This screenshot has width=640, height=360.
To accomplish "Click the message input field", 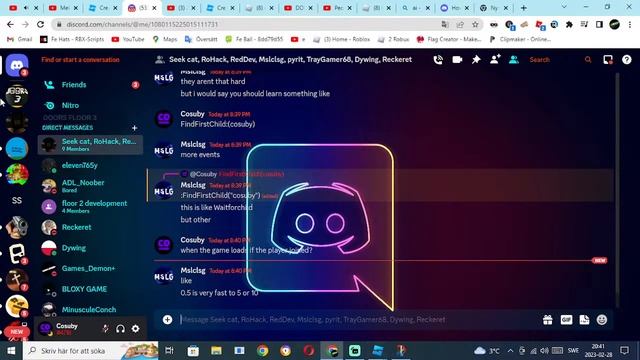I will tap(359, 320).
